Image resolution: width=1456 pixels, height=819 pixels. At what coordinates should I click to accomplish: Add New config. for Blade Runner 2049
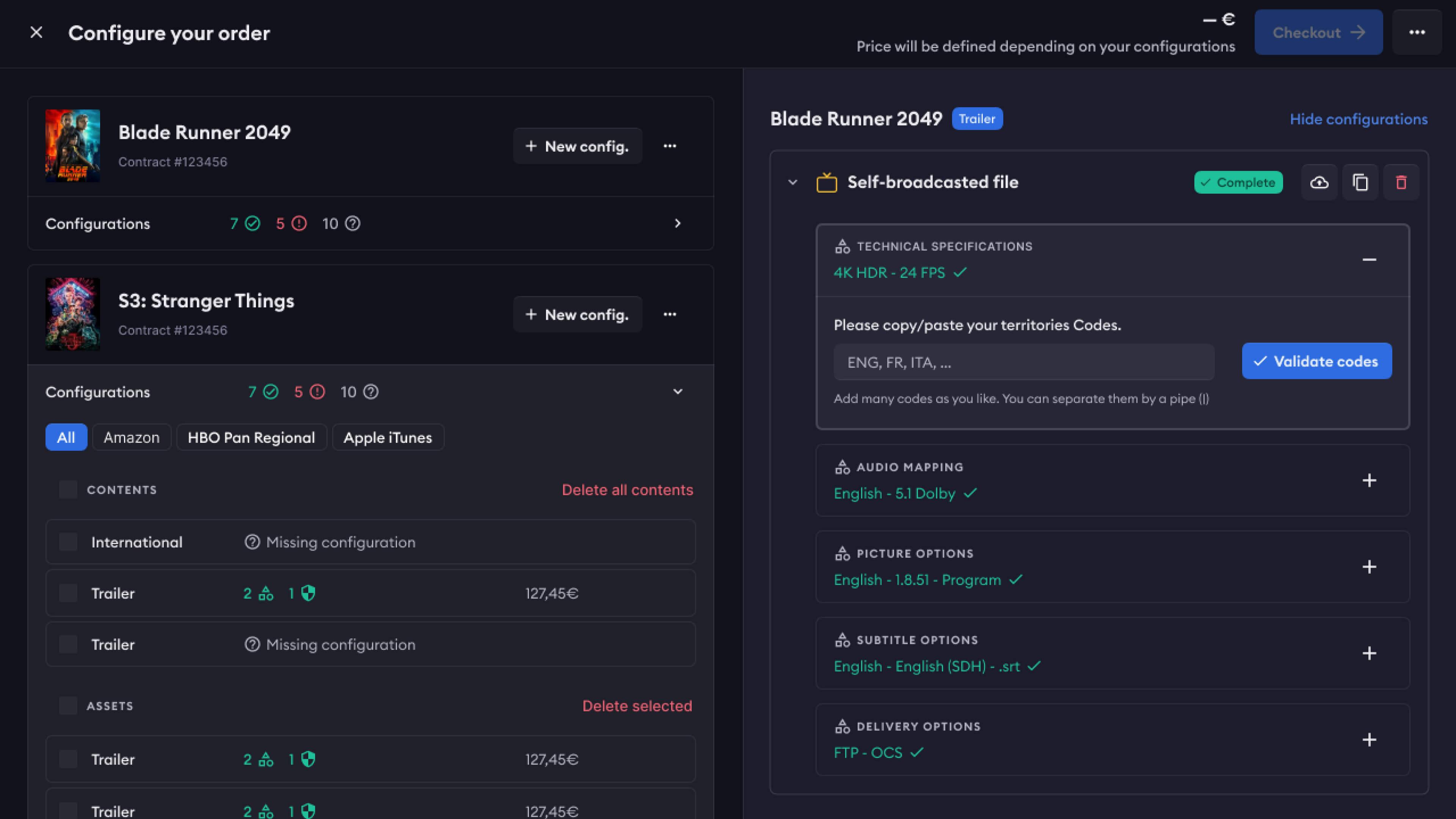(577, 146)
